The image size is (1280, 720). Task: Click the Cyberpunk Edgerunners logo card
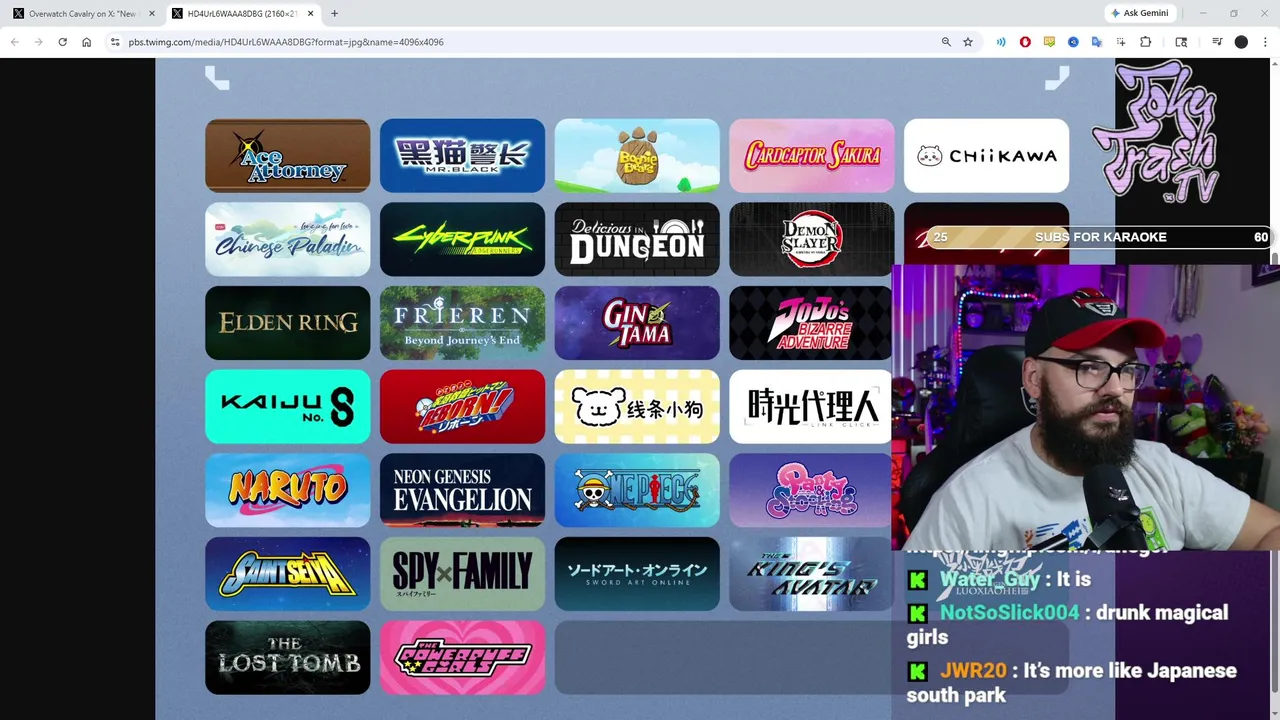coord(462,239)
